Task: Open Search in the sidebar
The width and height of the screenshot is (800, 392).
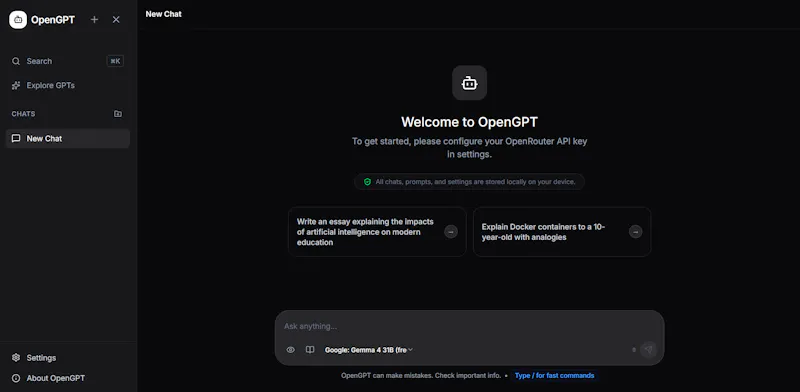Action: coord(67,61)
